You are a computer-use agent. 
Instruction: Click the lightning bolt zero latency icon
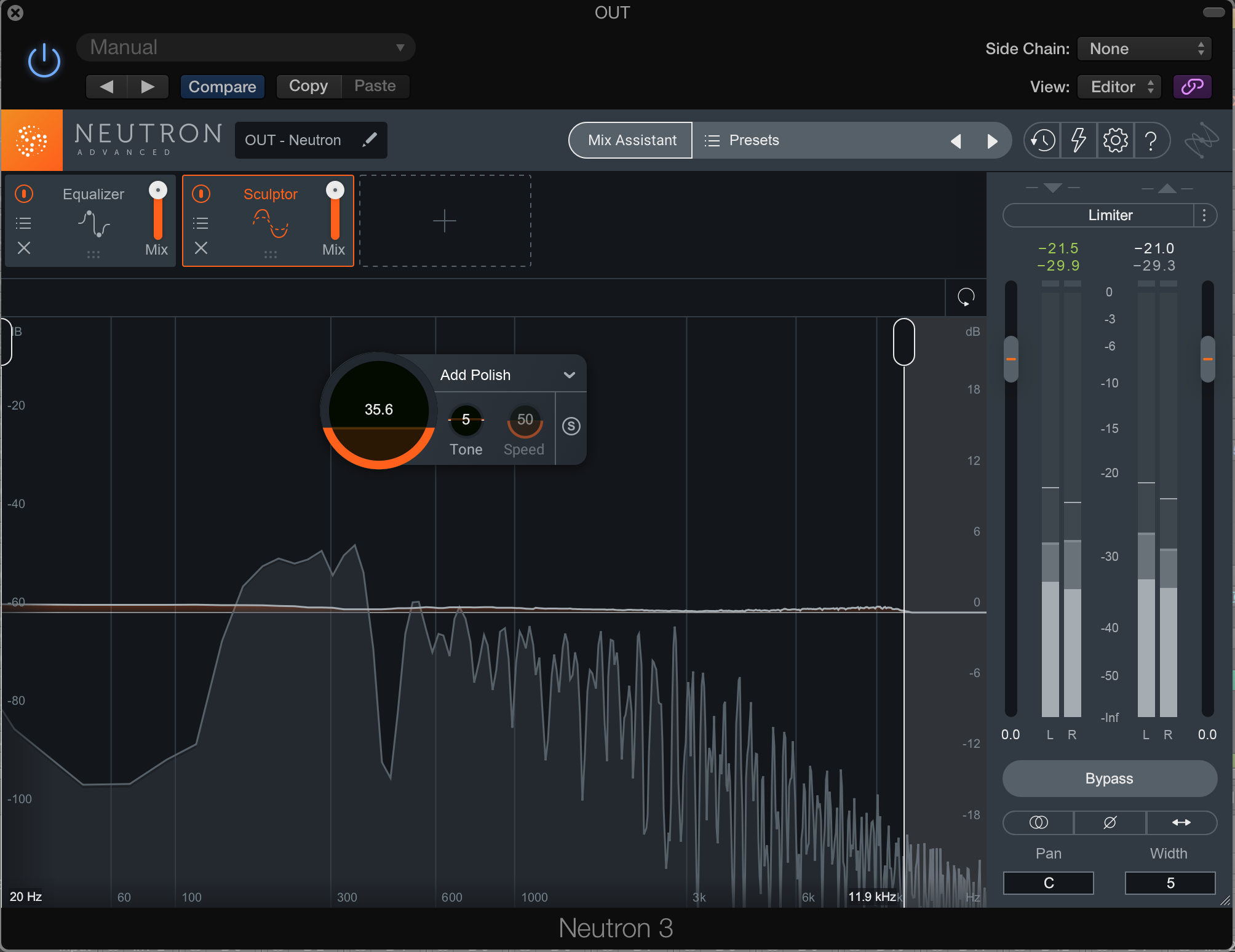(x=1078, y=141)
